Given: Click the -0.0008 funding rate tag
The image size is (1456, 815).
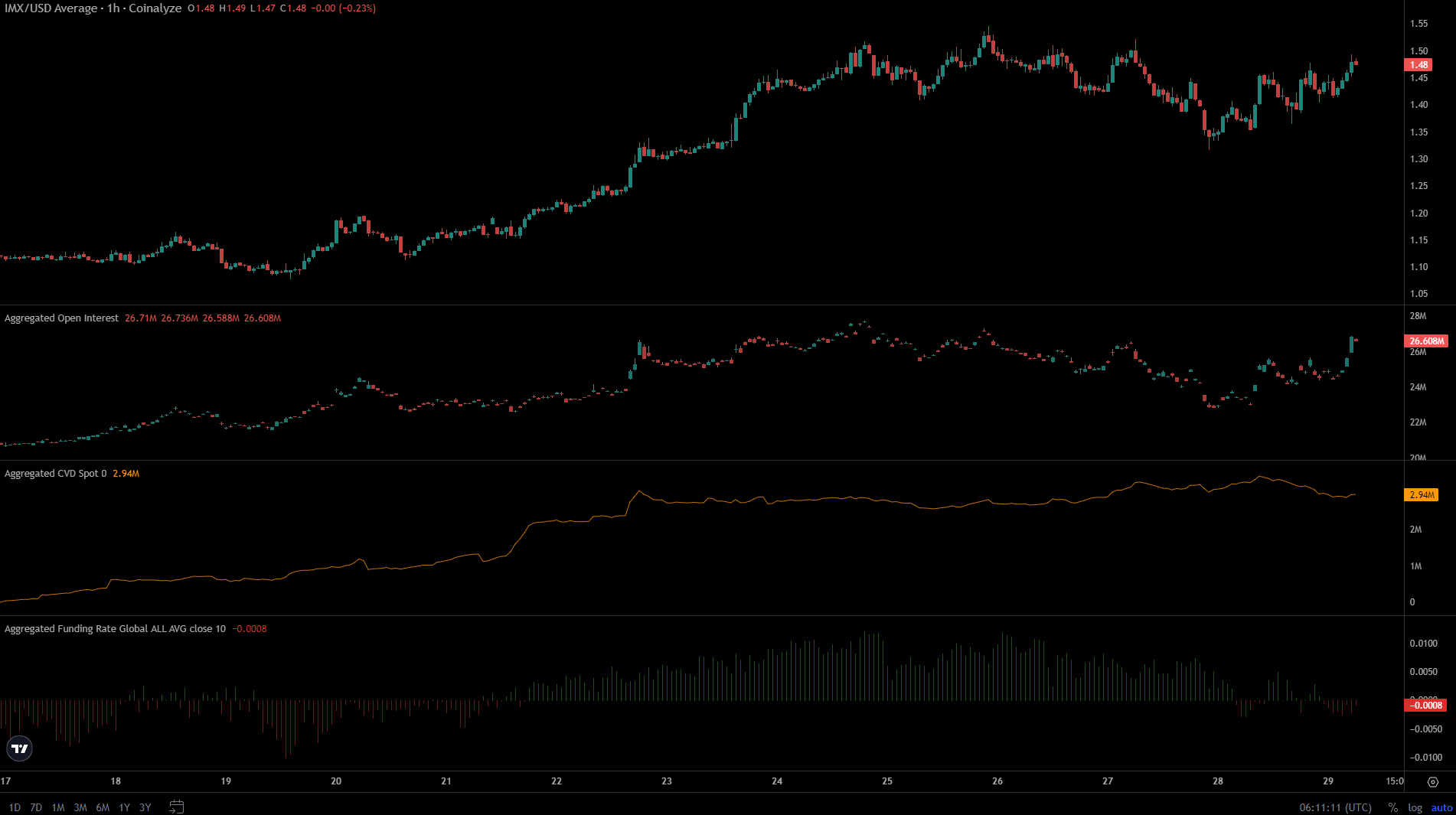Looking at the screenshot, I should 1425,706.
